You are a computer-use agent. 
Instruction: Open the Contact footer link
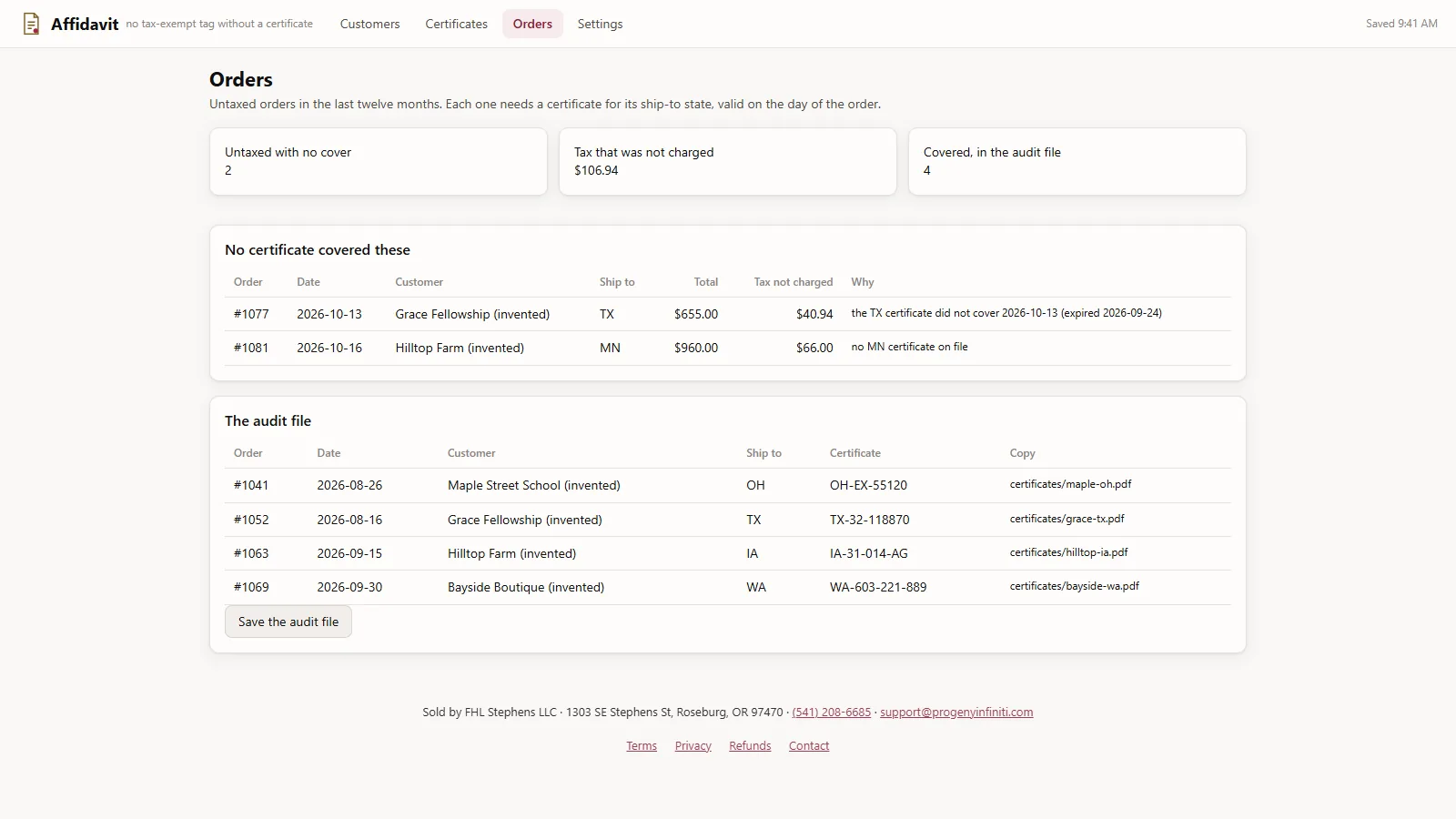[x=809, y=746]
